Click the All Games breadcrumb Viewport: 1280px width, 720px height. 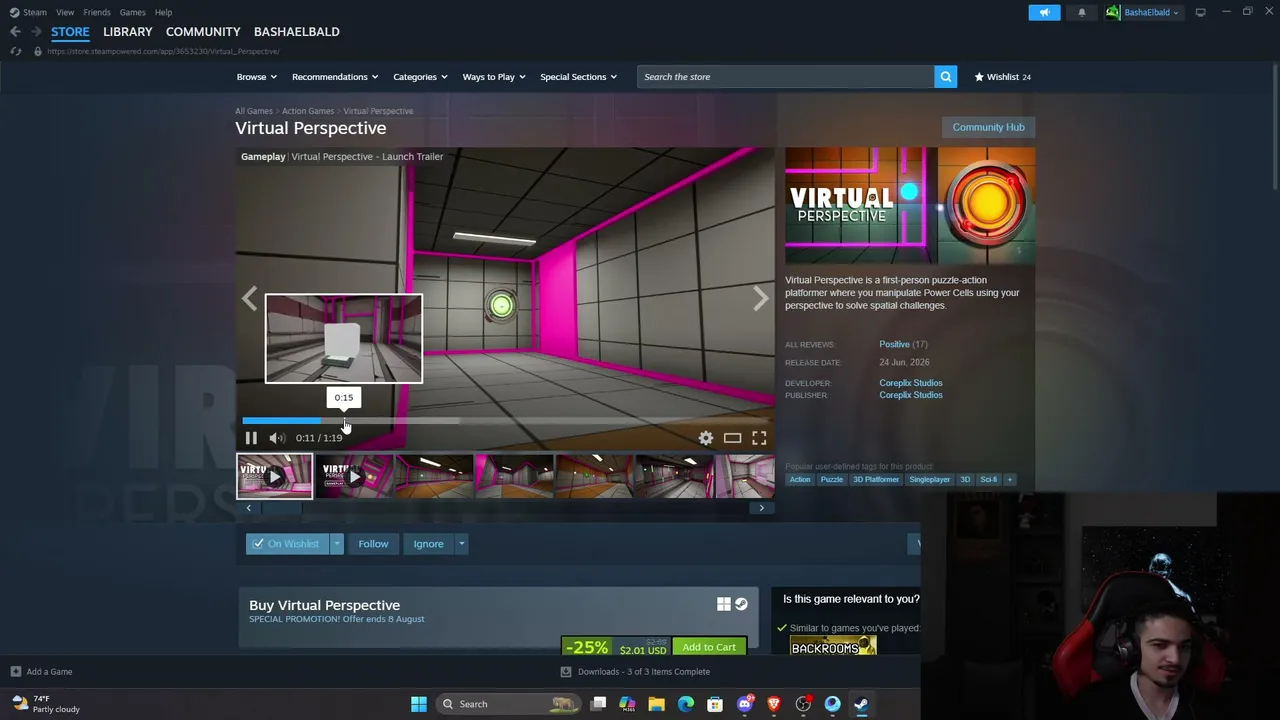pos(254,111)
